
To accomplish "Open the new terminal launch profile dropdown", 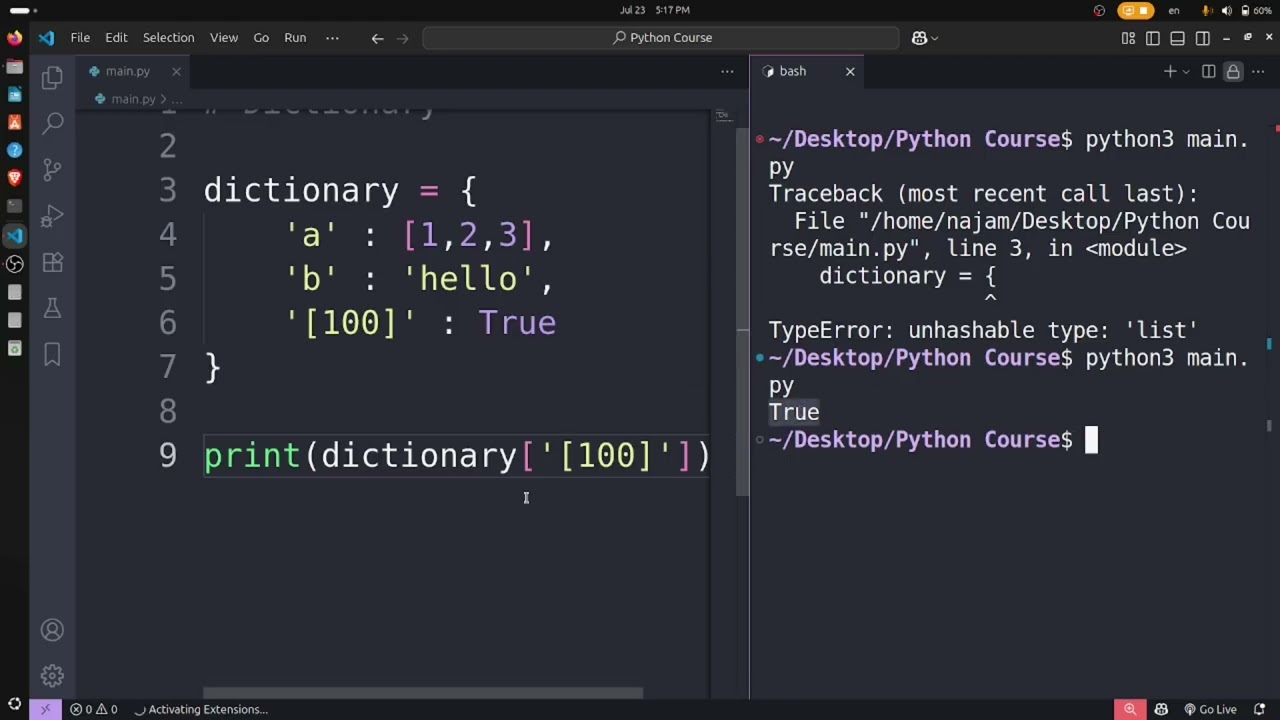I will point(1186,72).
